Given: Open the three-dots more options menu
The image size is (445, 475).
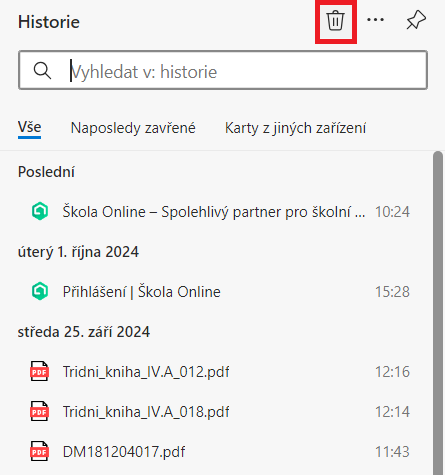Looking at the screenshot, I should pyautogui.click(x=375, y=20).
